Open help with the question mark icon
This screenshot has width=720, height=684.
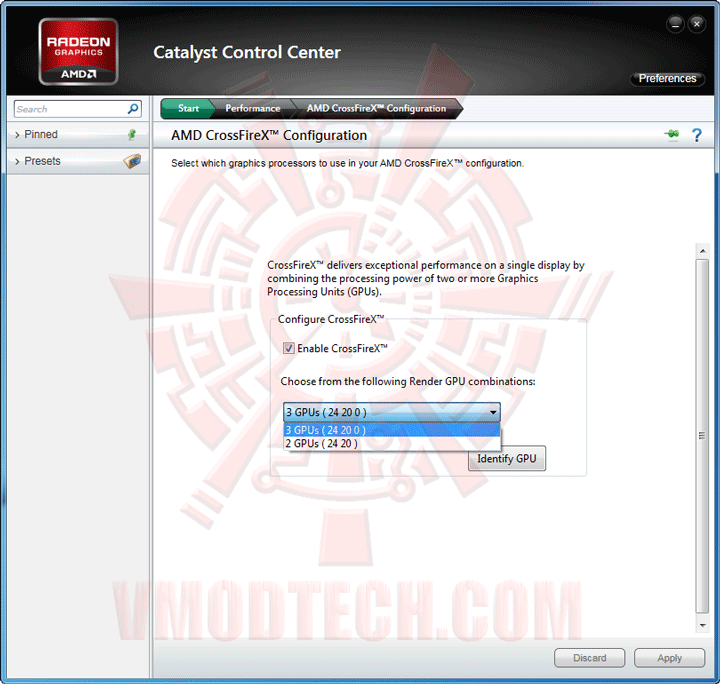[697, 135]
